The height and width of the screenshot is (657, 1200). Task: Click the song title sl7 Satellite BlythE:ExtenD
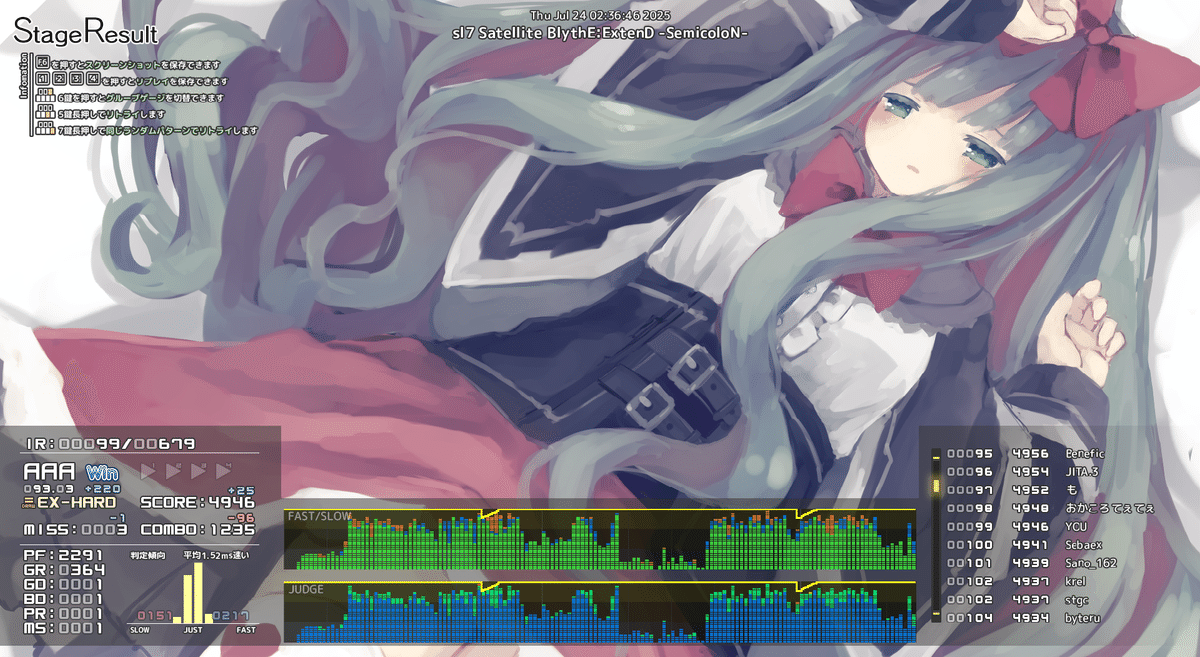(x=601, y=33)
